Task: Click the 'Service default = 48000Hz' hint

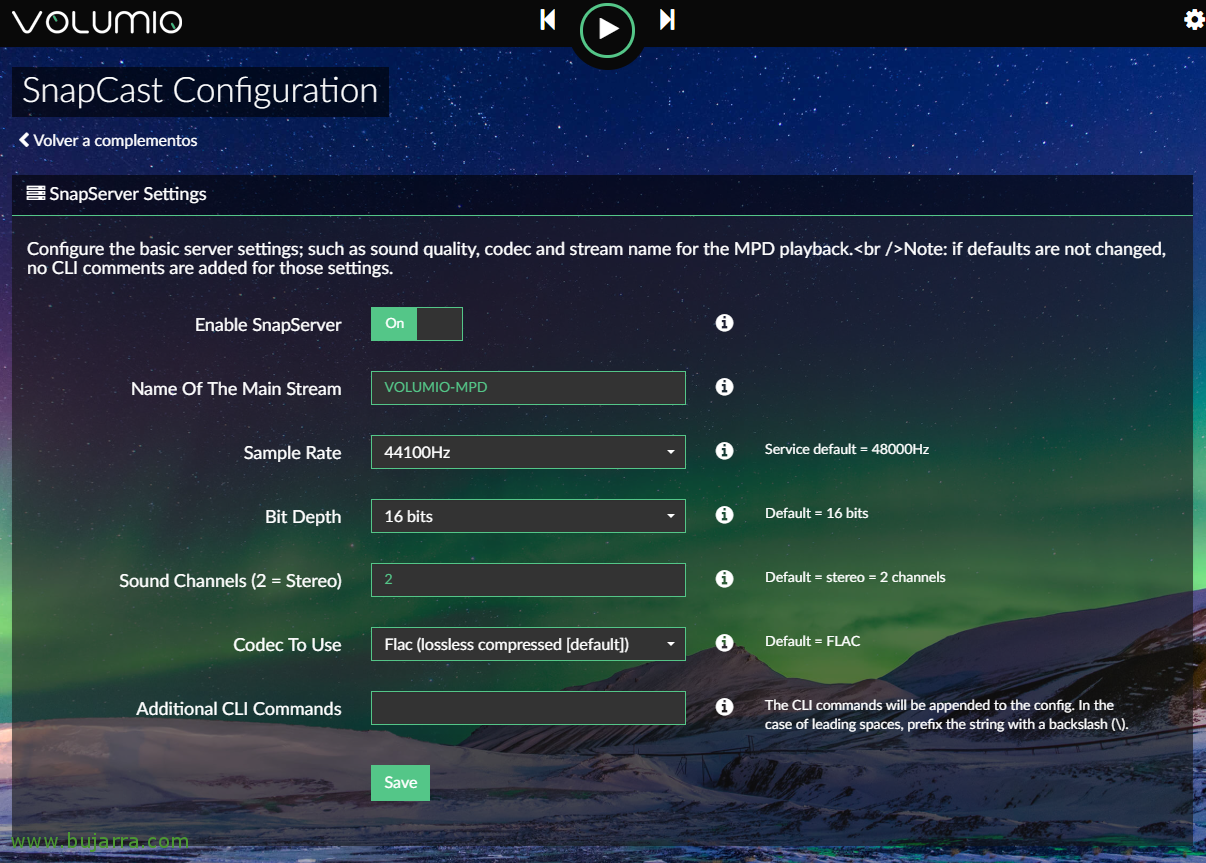Action: (847, 450)
